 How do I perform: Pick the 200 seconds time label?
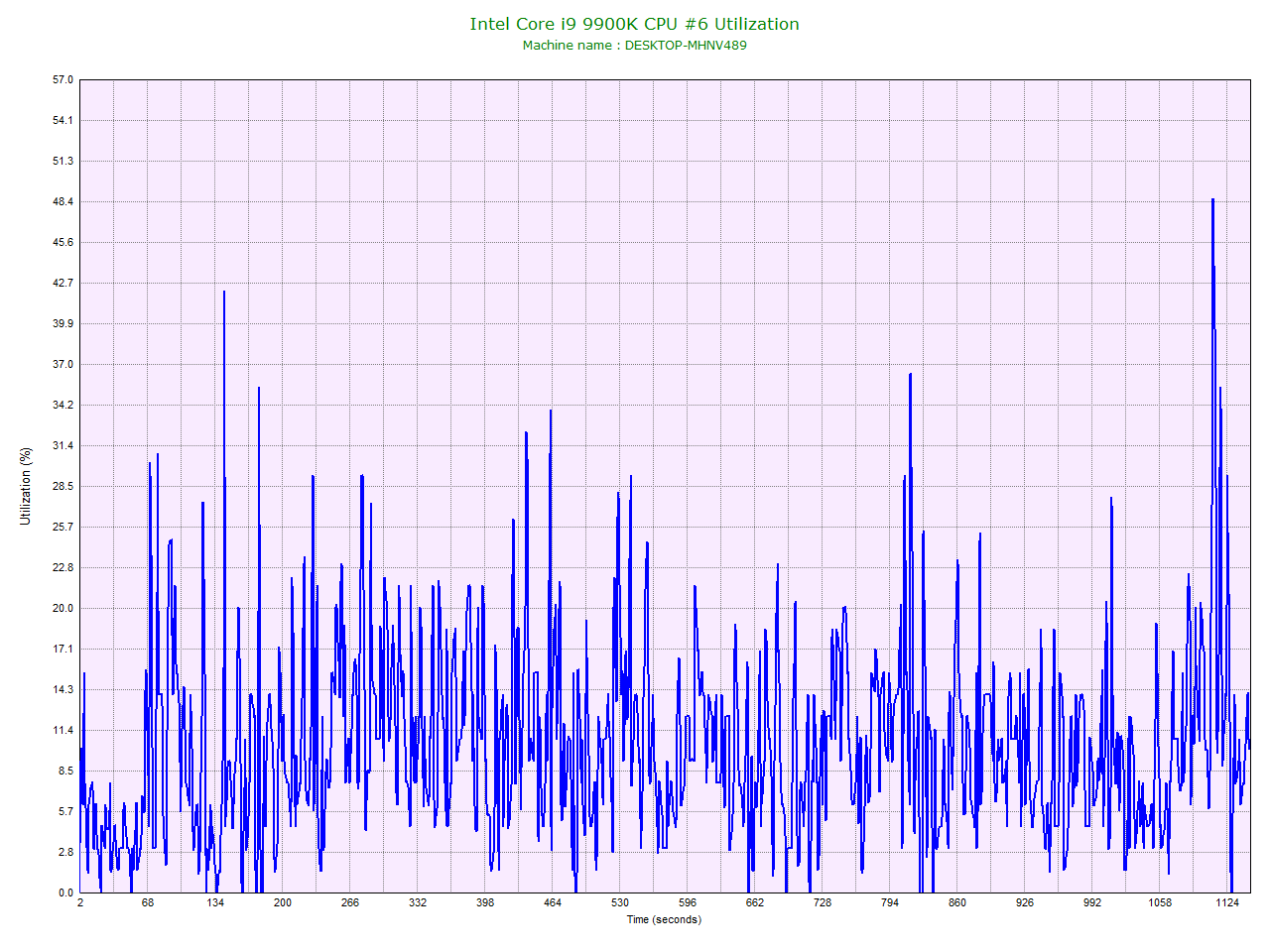coord(283,902)
